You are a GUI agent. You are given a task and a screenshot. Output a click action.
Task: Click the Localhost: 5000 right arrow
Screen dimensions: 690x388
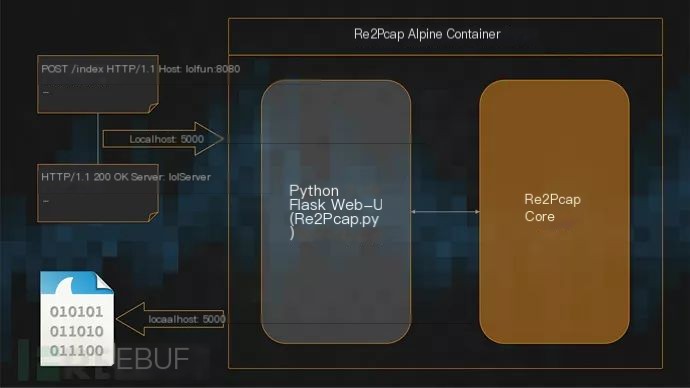[x=163, y=139]
